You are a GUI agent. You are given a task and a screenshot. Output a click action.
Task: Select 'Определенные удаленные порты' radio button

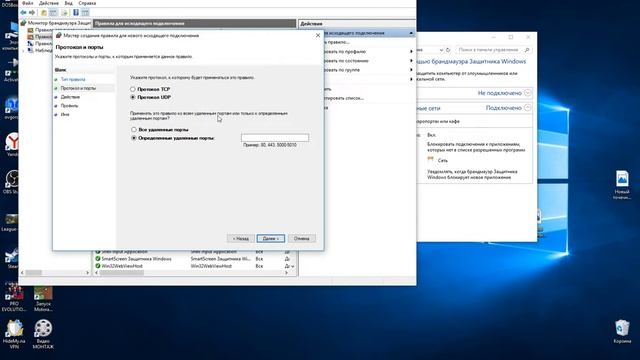coord(133,138)
